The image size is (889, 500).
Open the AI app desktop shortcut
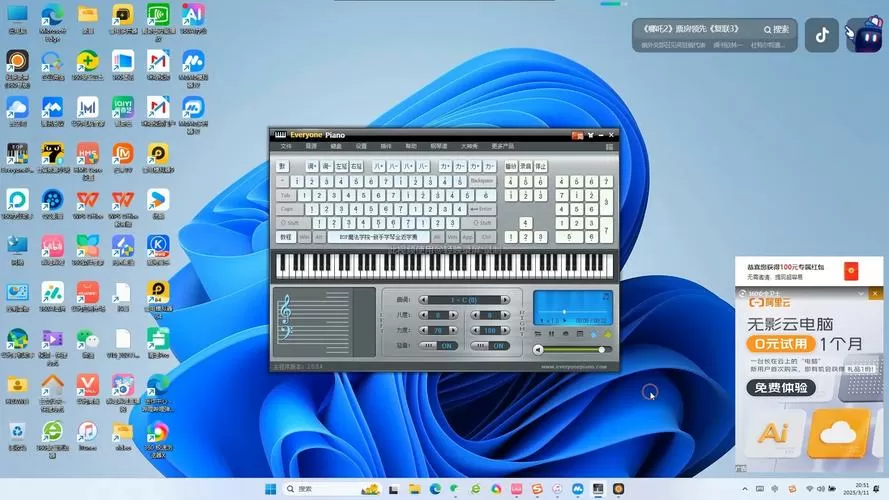(193, 19)
